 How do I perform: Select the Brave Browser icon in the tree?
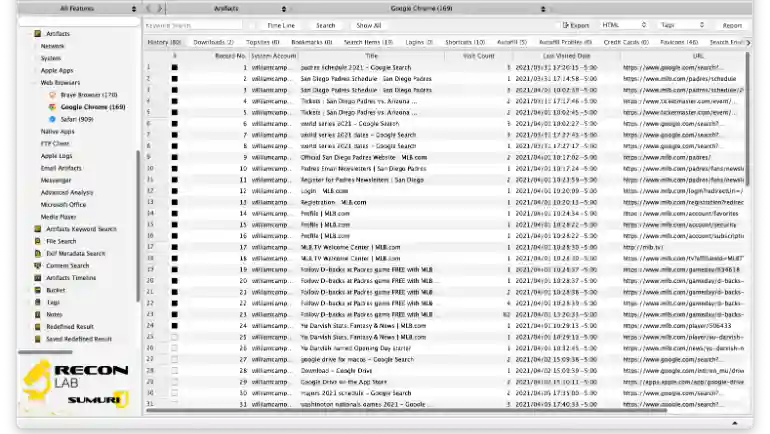(53, 95)
